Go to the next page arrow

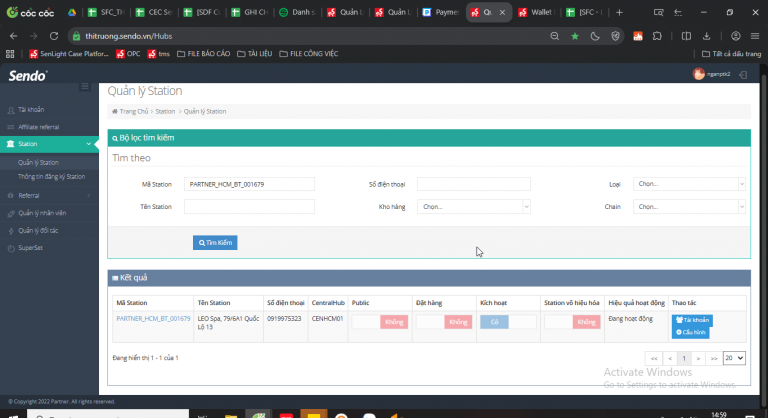(698, 358)
